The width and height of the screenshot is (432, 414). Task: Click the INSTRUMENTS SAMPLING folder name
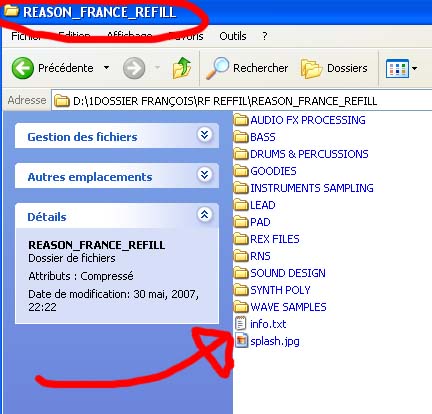click(x=312, y=188)
